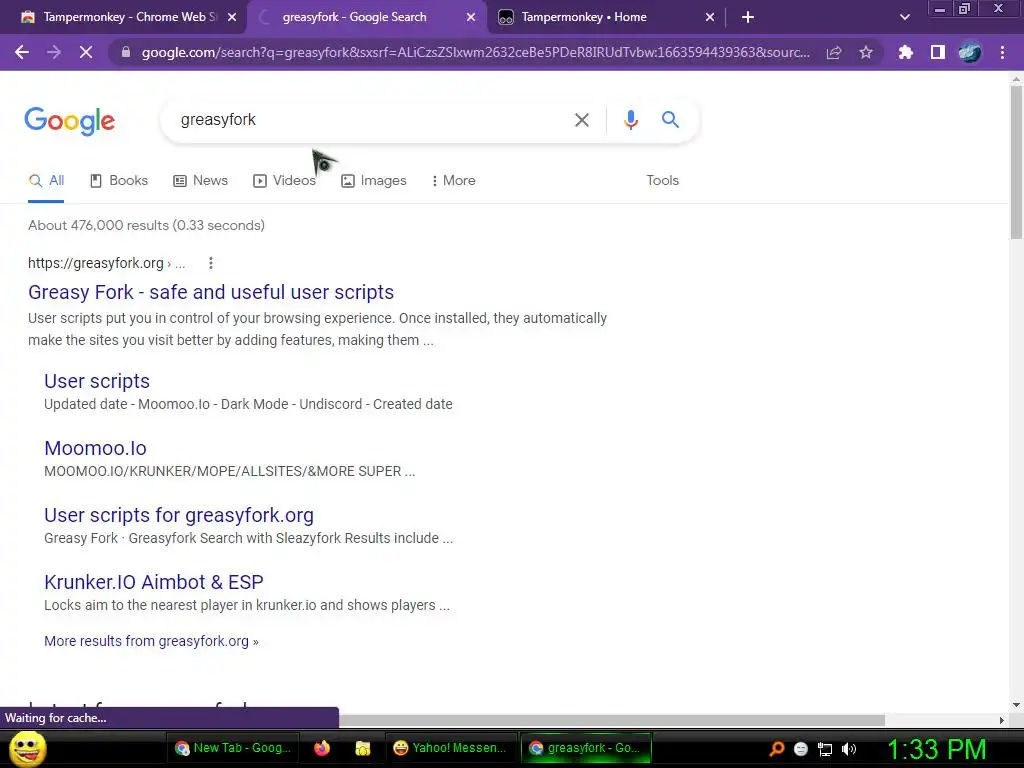
Task: Open Chrome three-dot menu
Action: click(1002, 52)
